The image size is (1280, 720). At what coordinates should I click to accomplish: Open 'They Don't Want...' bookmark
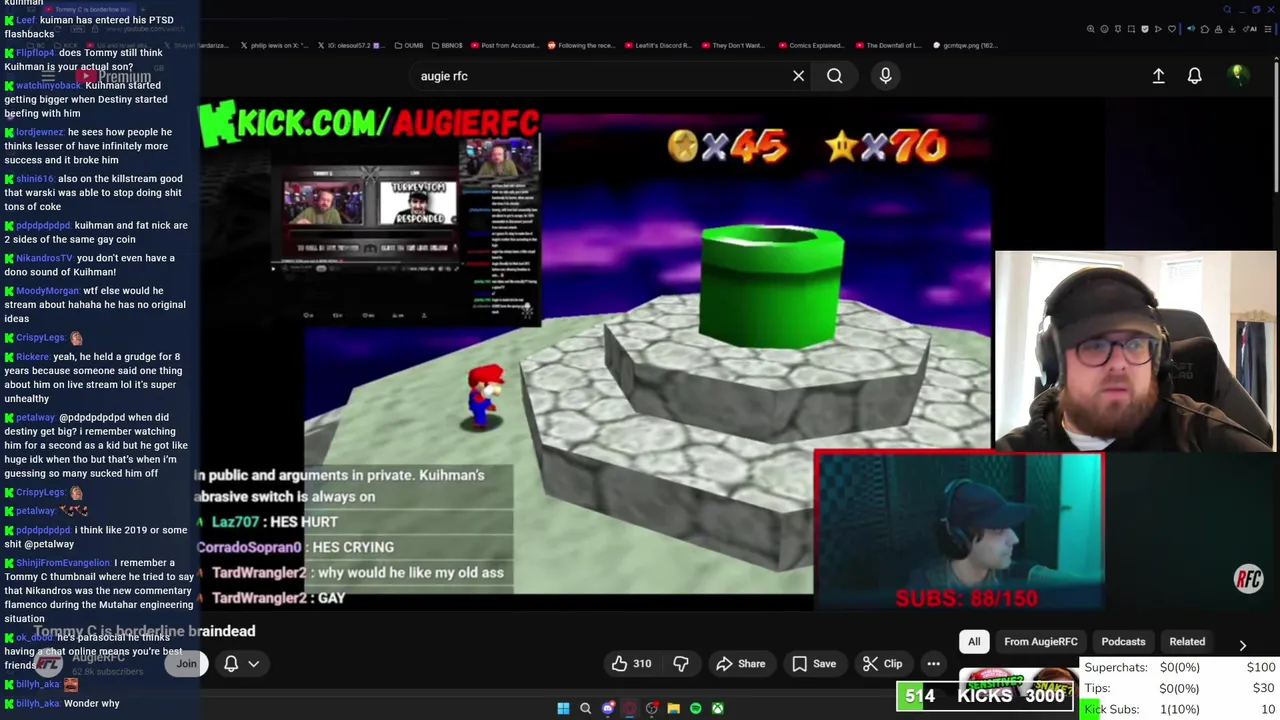733,45
